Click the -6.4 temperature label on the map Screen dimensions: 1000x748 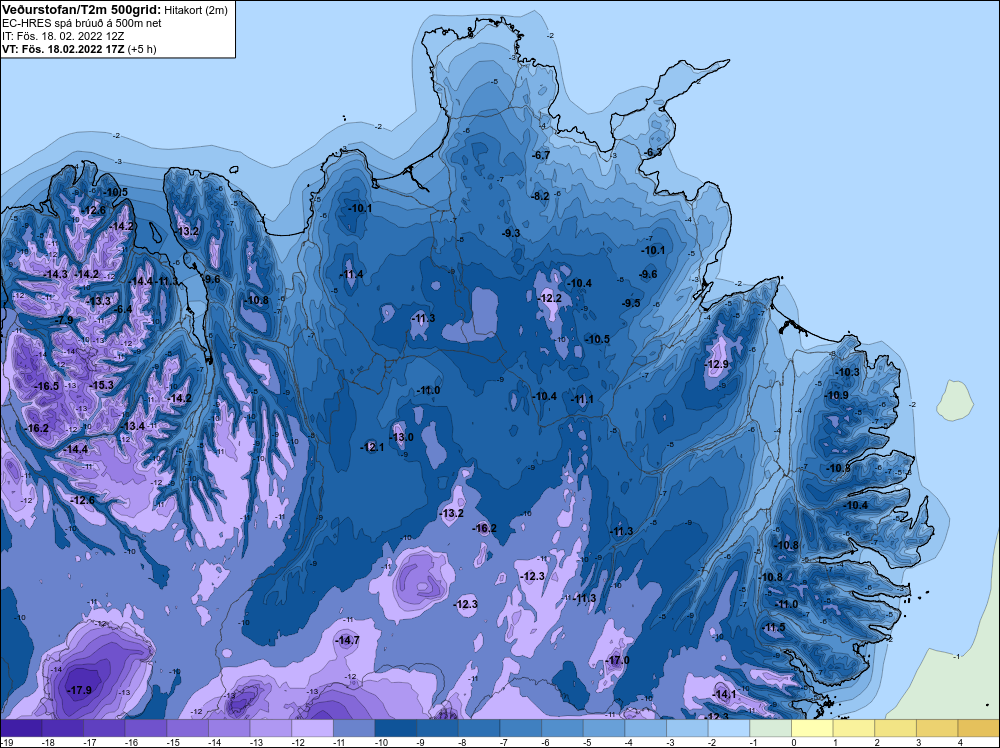pos(122,309)
